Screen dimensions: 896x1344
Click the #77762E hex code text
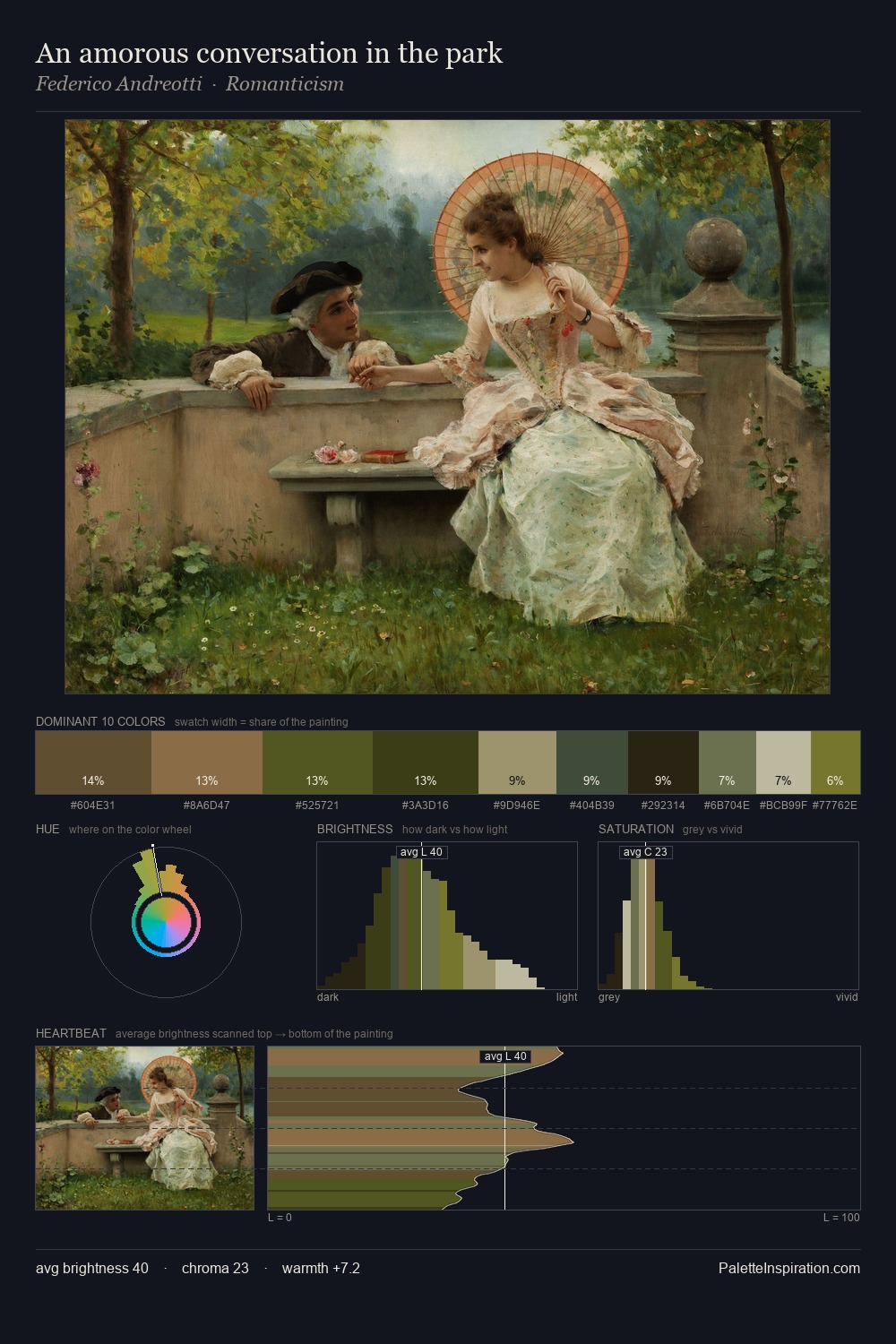(835, 805)
